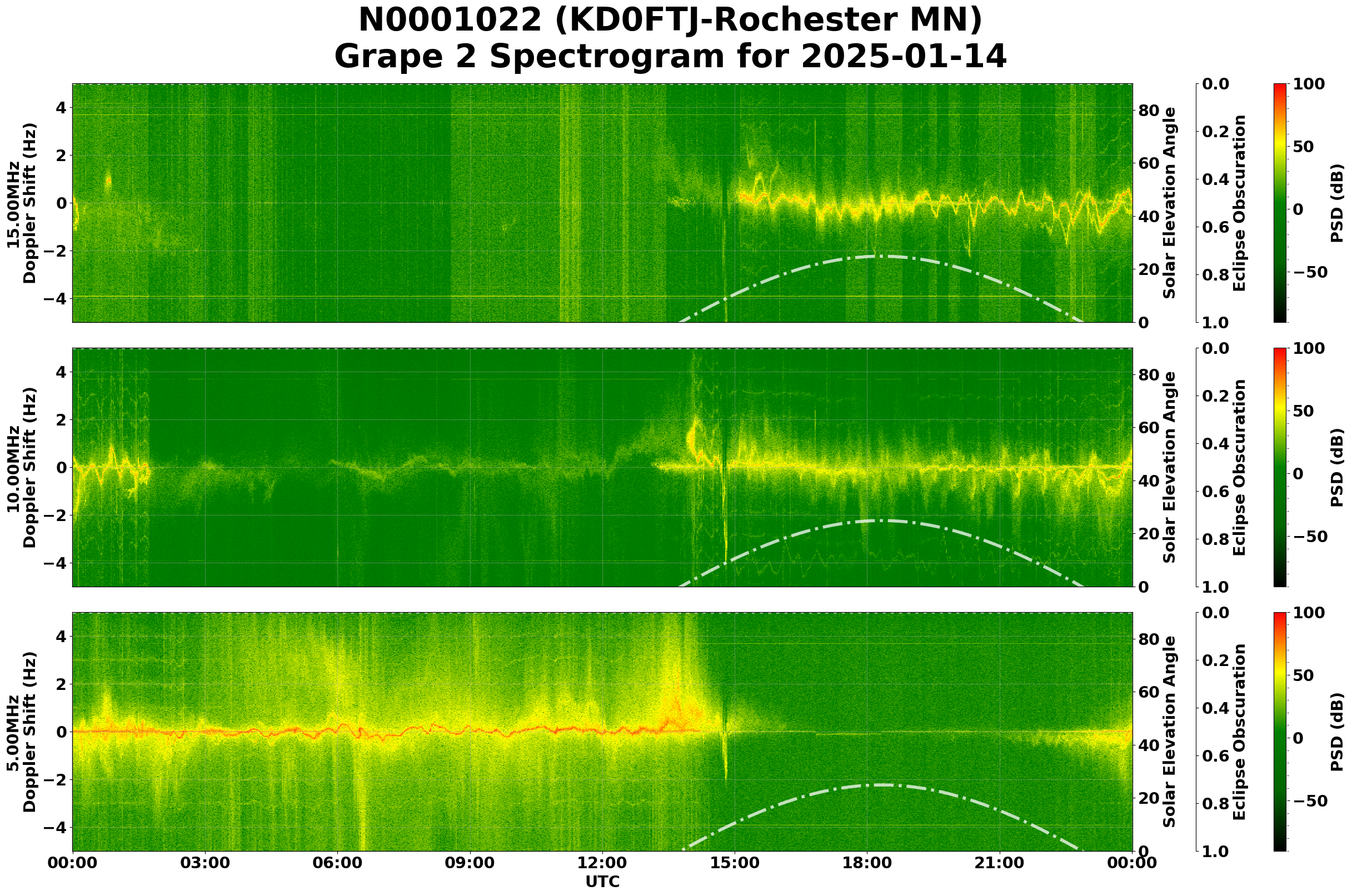Click the 21:00 time tick label
Screen dimensions: 1352x896
(999, 863)
